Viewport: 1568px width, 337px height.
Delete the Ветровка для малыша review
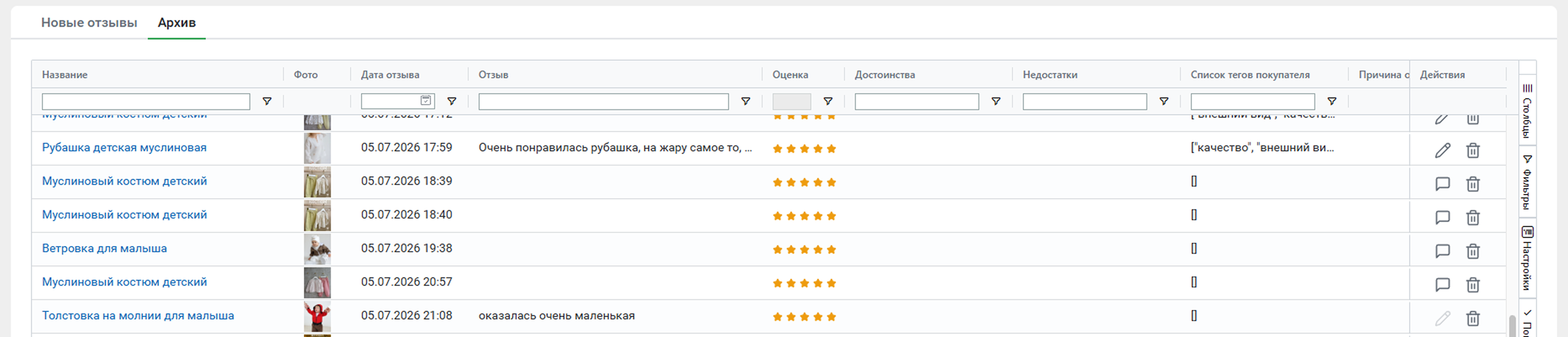pos(1473,250)
